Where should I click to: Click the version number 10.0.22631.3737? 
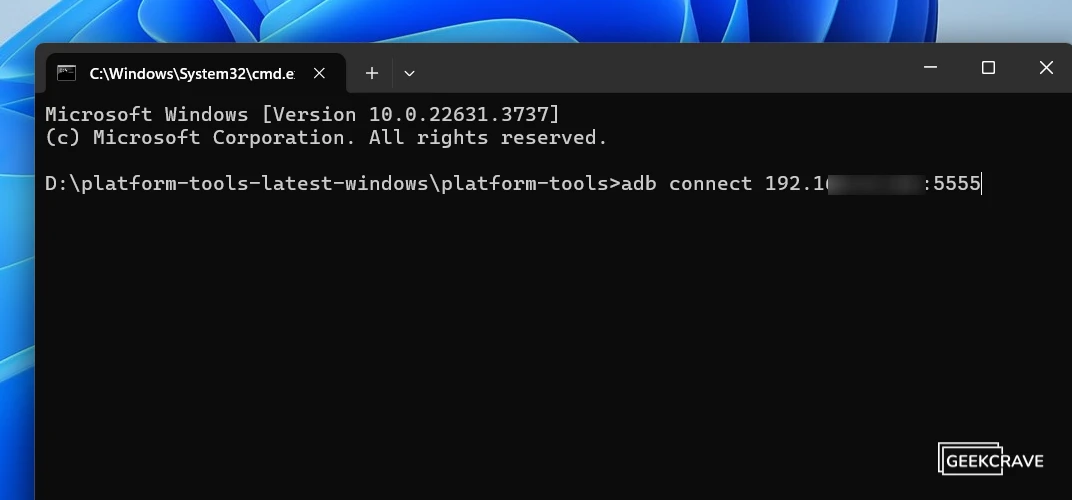(459, 114)
